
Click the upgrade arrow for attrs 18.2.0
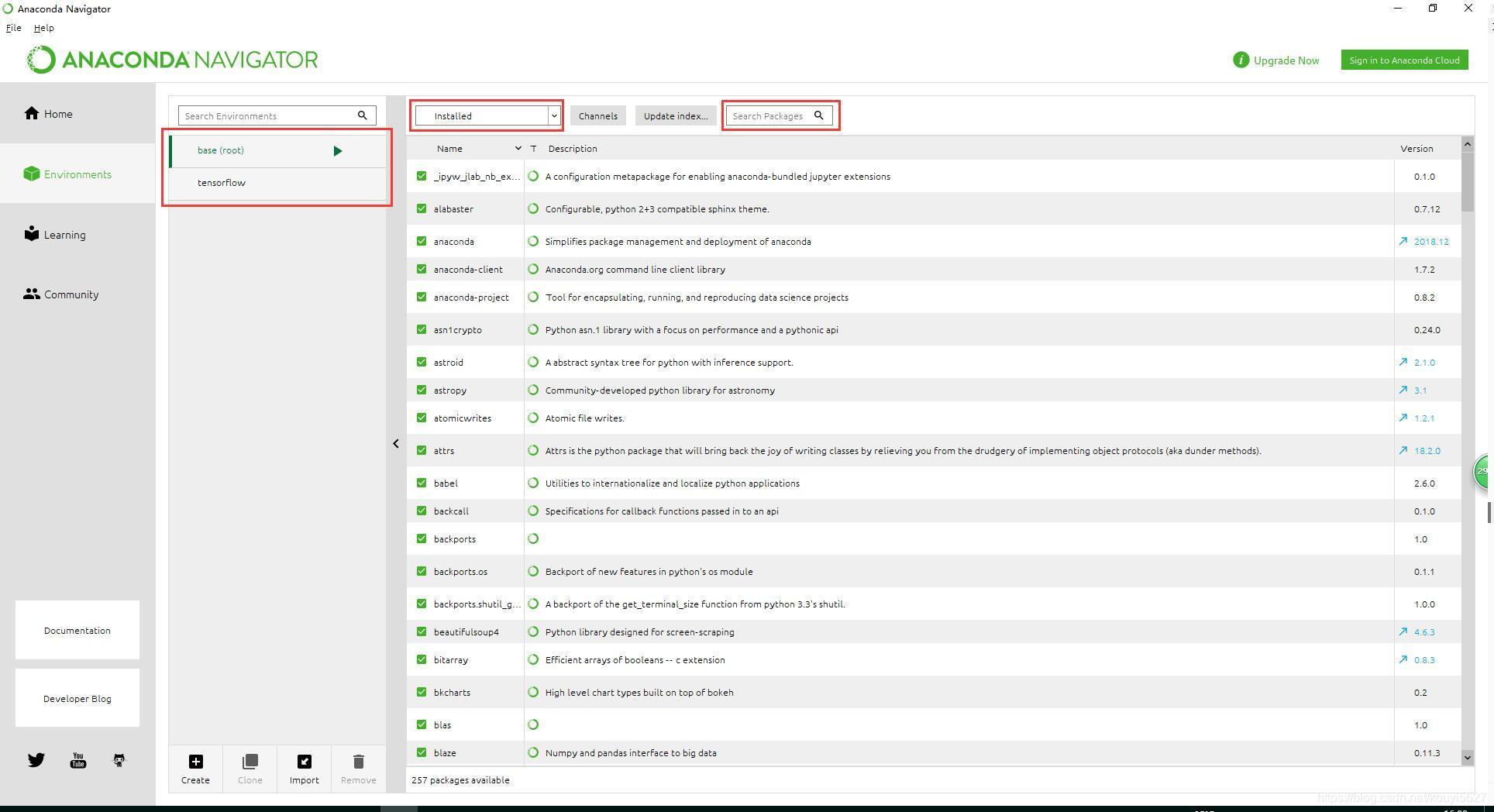(1403, 451)
